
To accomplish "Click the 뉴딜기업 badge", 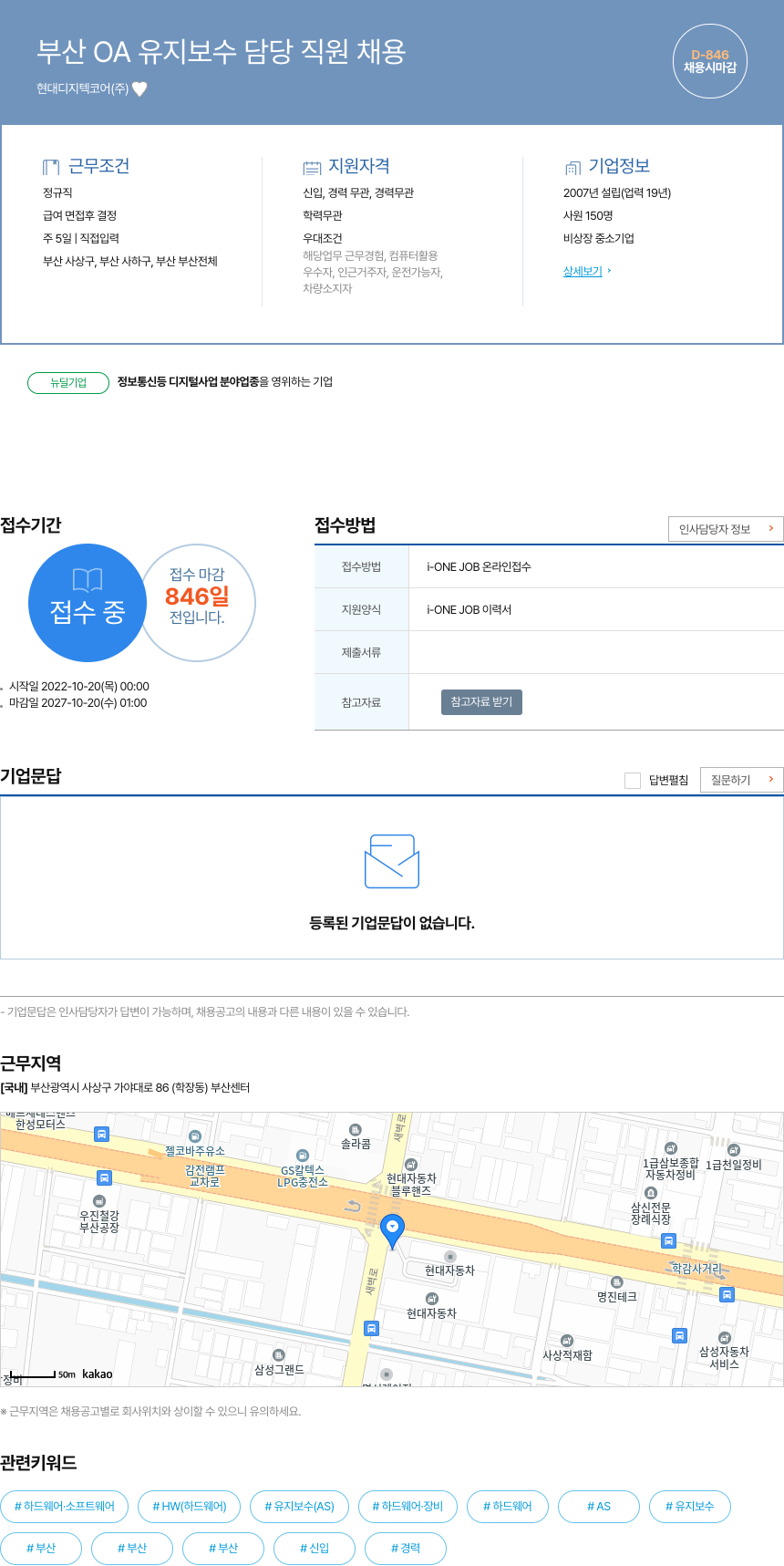I will (68, 382).
